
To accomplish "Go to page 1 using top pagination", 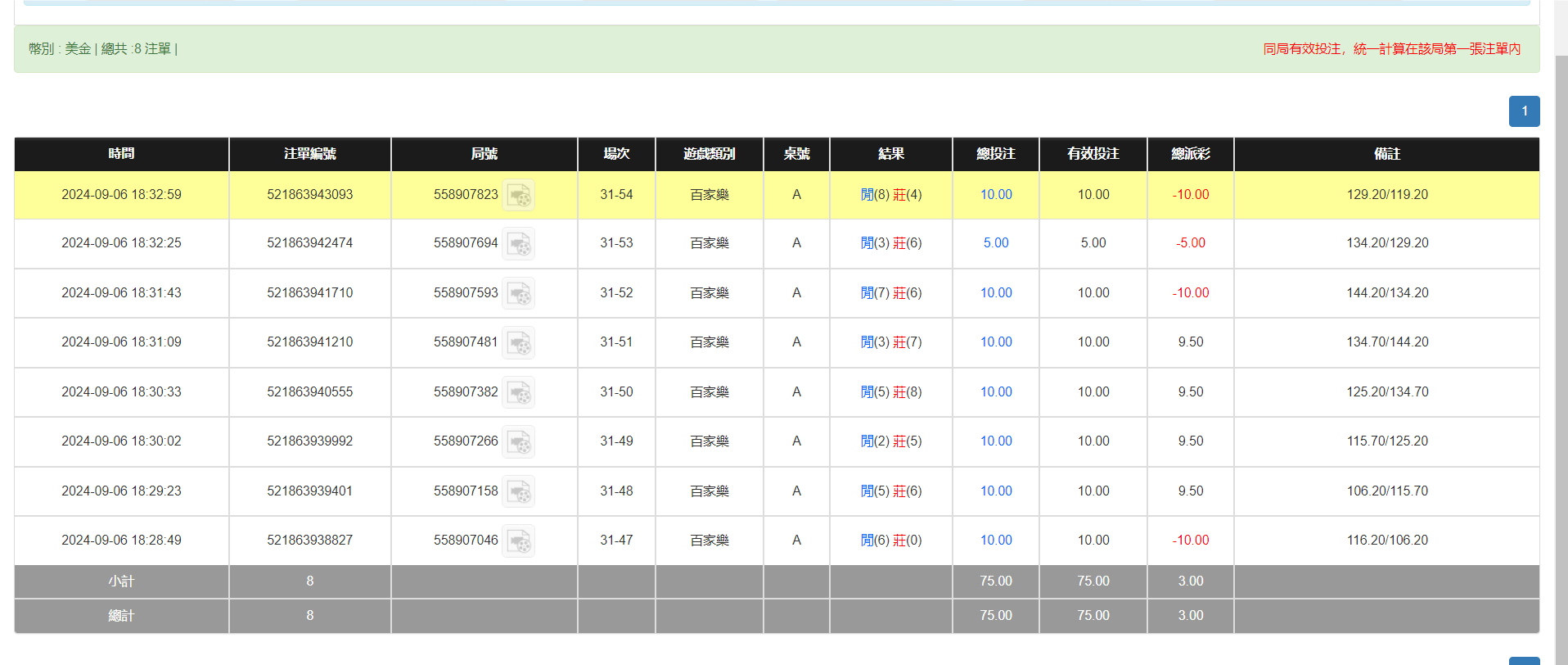I will point(1524,111).
